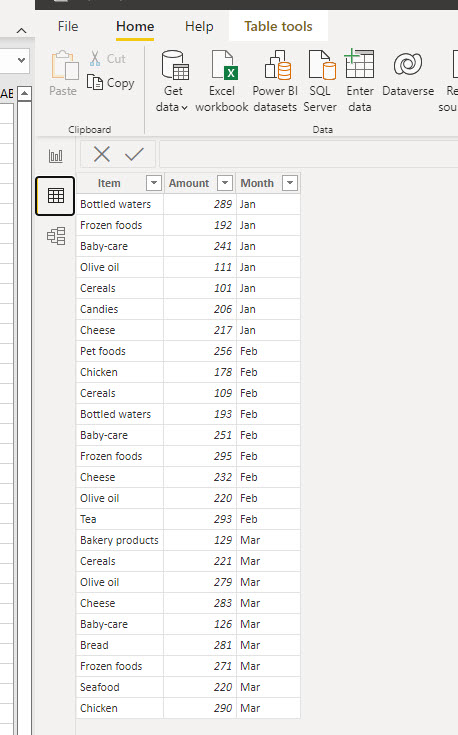Click the scrollbar up arrow in left pane

click(24, 94)
